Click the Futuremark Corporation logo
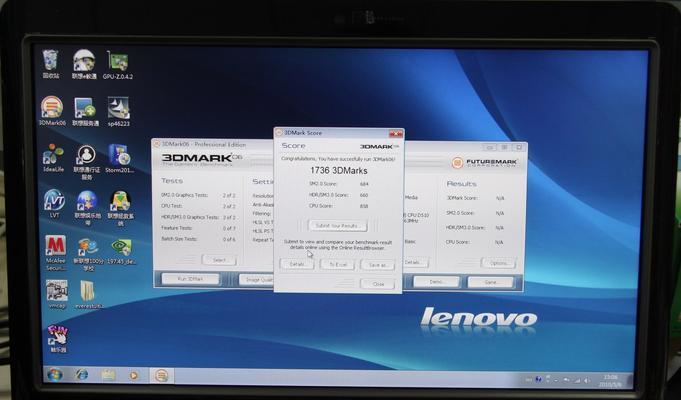Viewport: 681px width, 400px height. click(485, 162)
